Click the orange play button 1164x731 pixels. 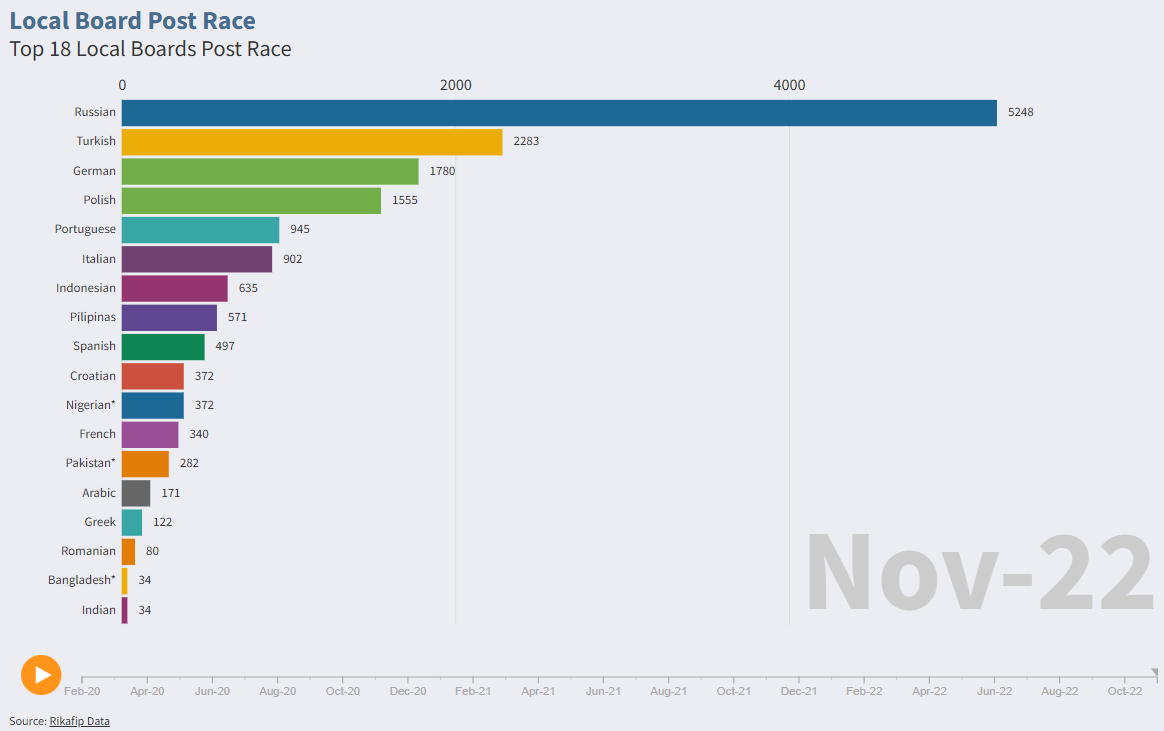coord(41,675)
